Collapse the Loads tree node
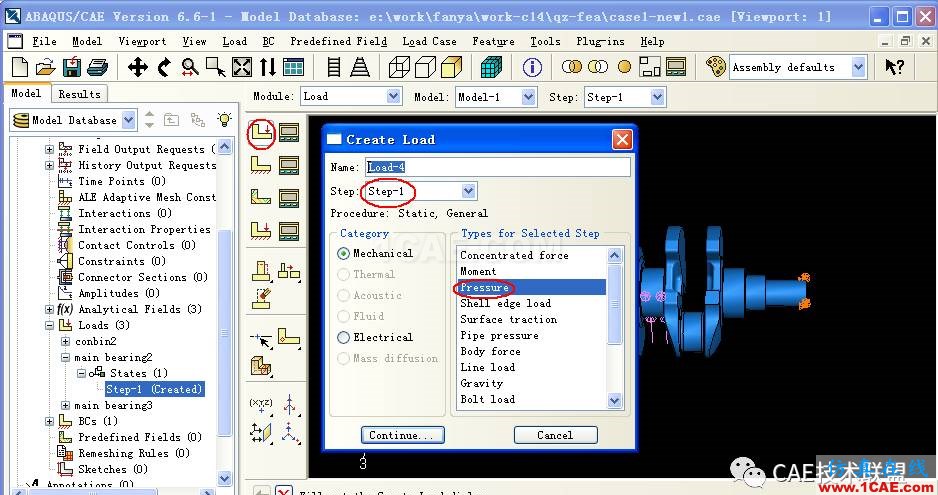 [x=50, y=326]
